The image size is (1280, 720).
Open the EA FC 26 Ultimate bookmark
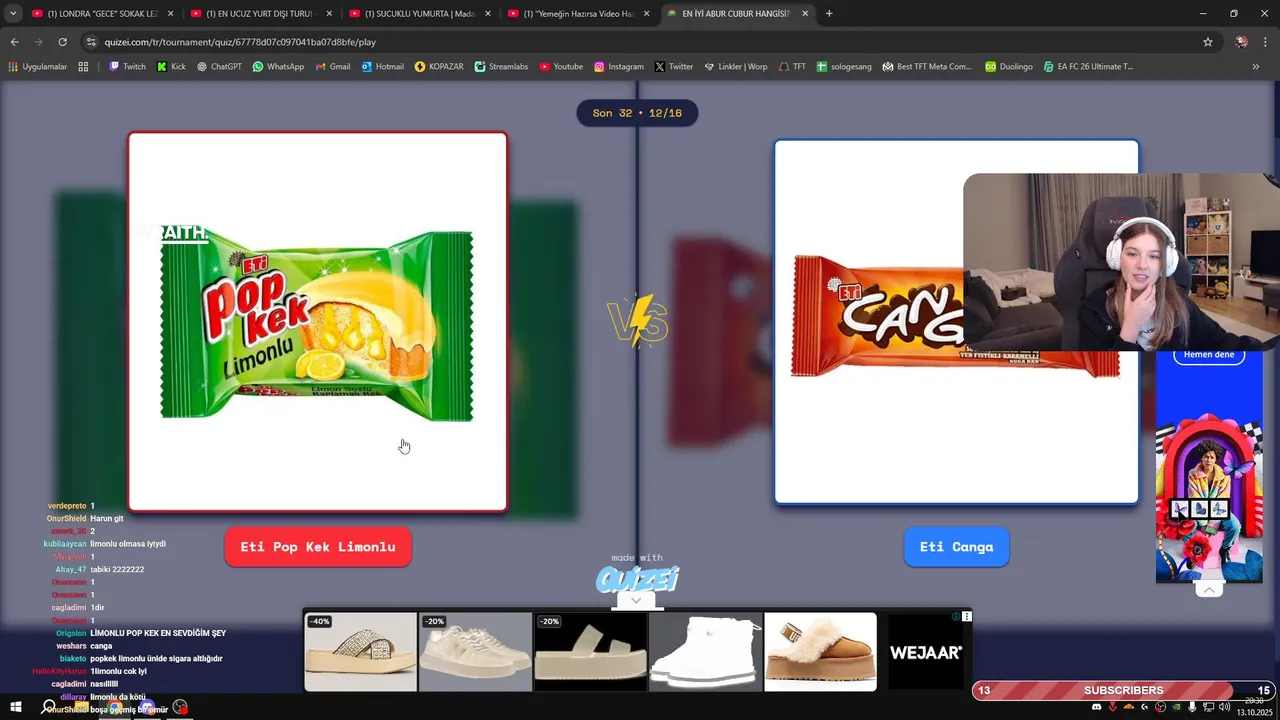pyautogui.click(x=1088, y=67)
